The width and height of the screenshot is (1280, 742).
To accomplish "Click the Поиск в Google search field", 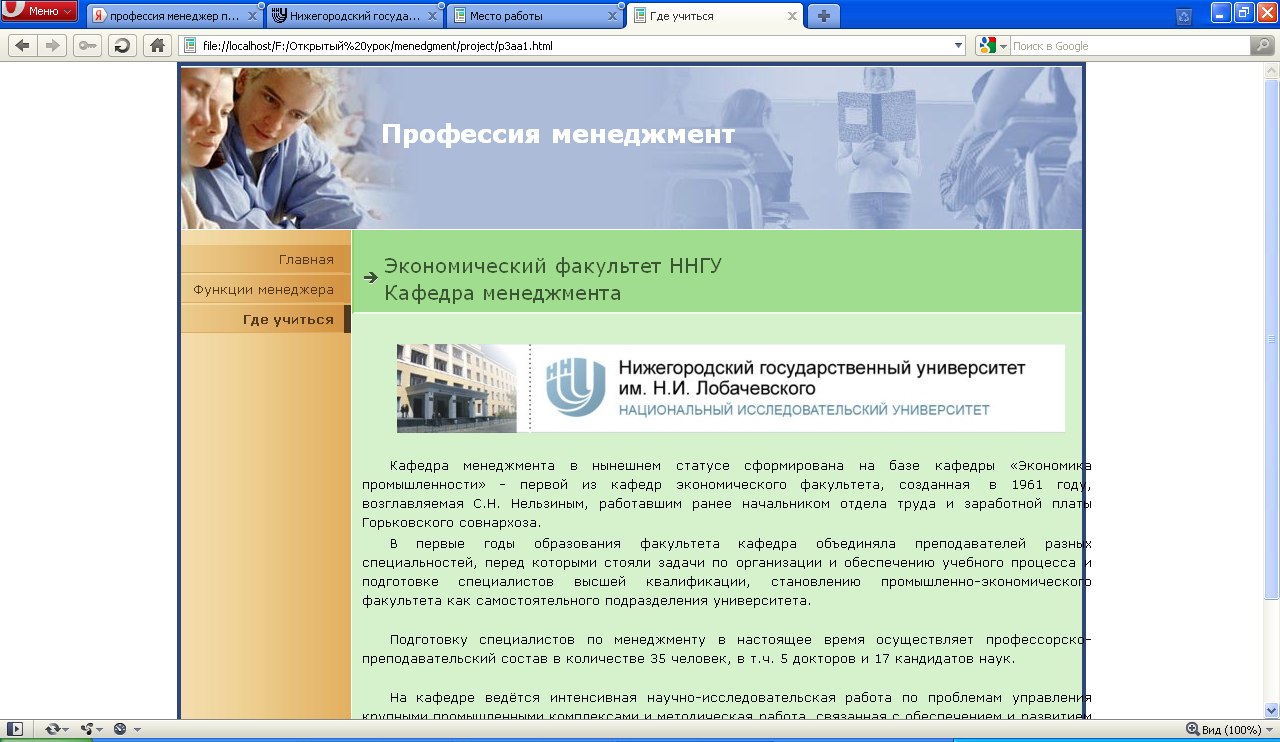I will click(x=1129, y=46).
